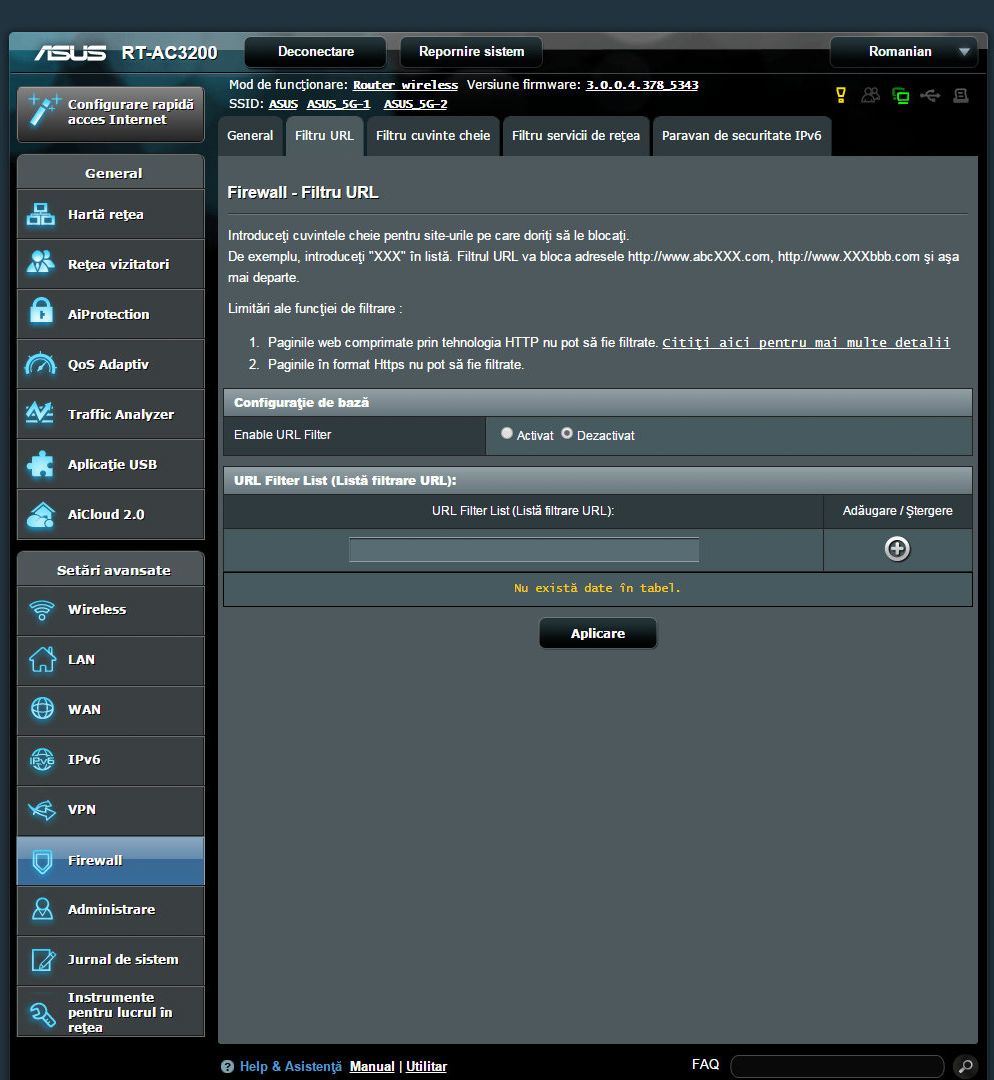
Task: Click the yellow lightbulb status icon
Action: tap(841, 95)
